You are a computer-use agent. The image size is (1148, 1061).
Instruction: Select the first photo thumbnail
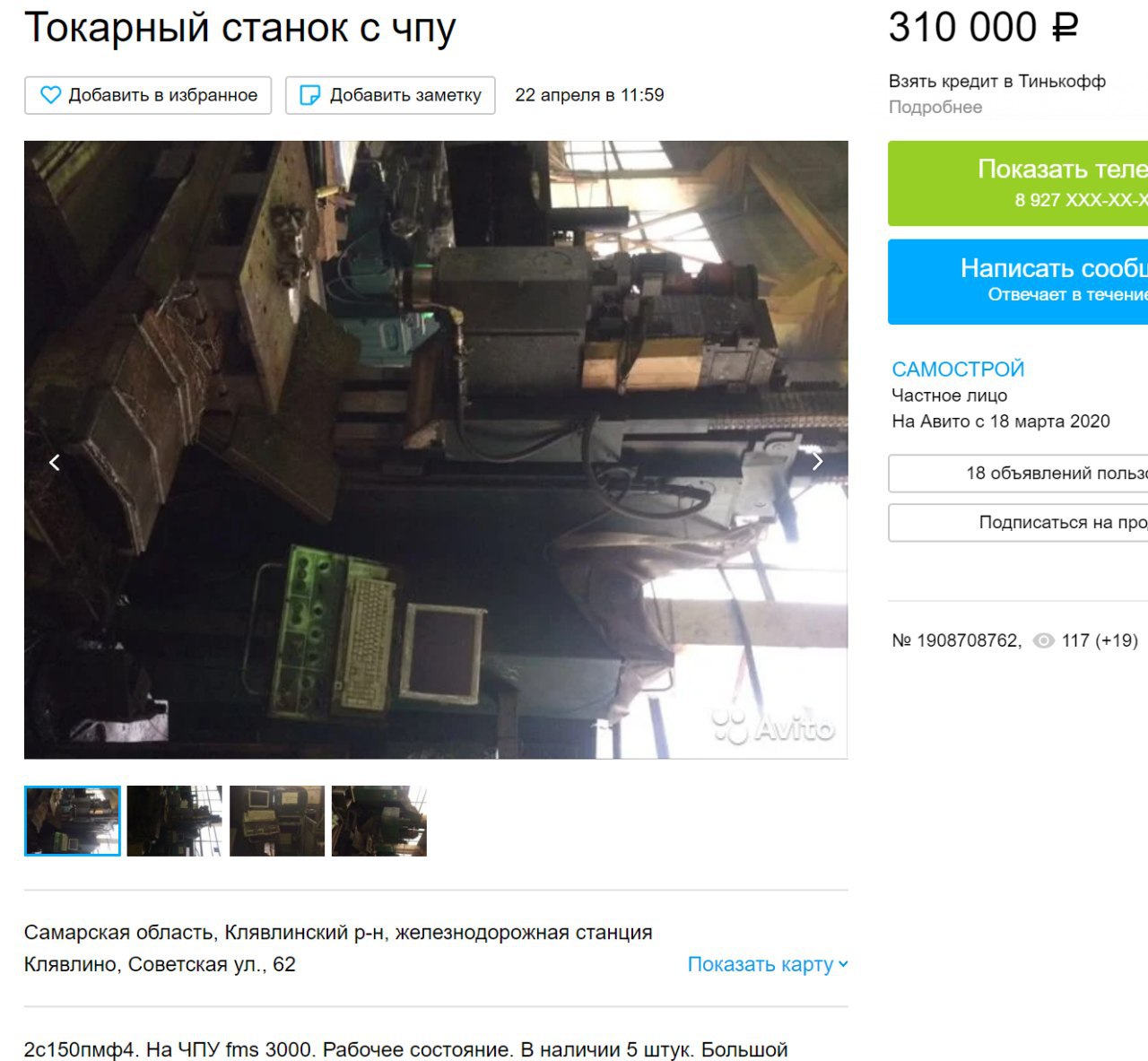(x=73, y=821)
